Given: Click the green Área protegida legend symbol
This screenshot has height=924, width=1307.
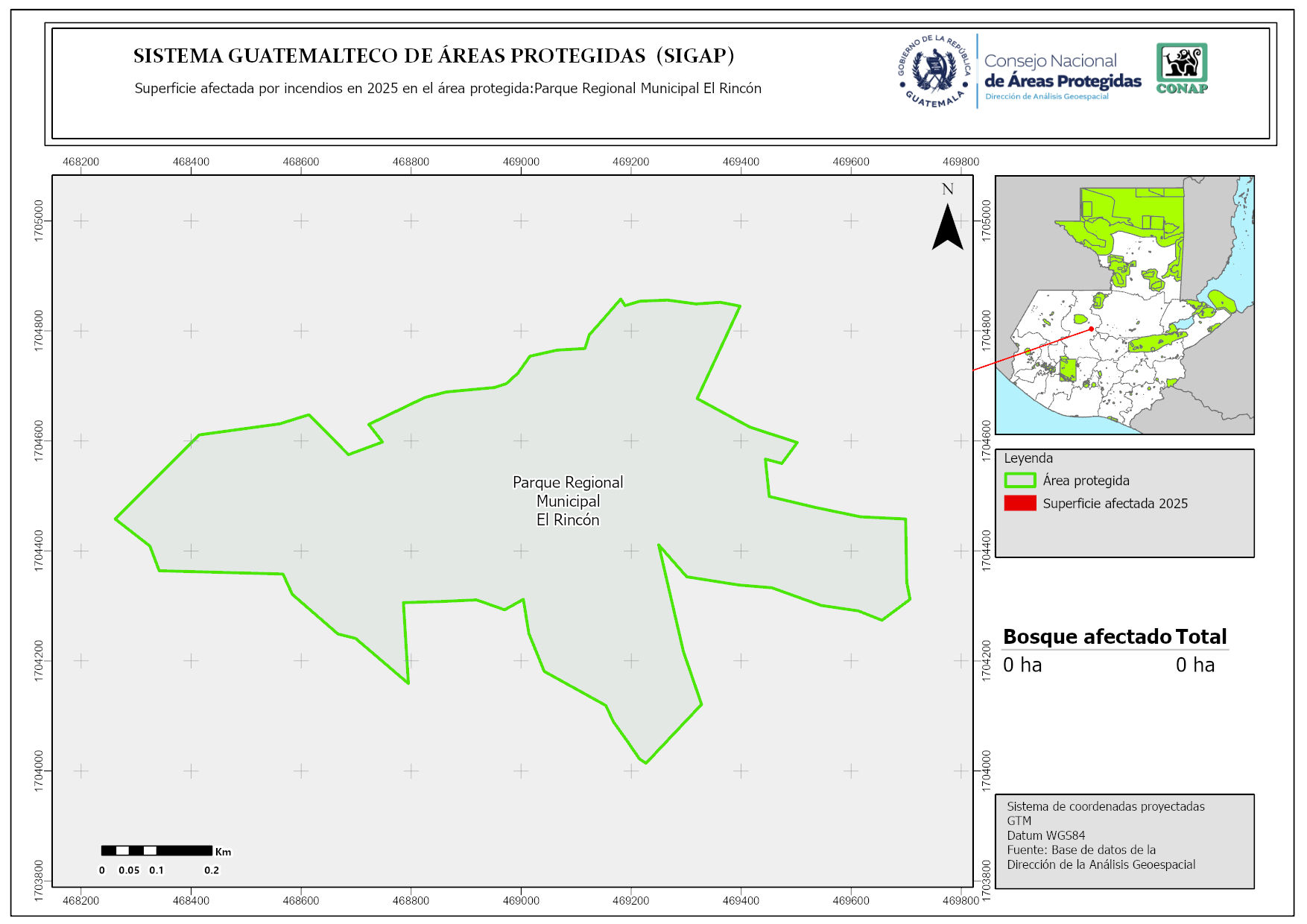Looking at the screenshot, I should pyautogui.click(x=1019, y=481).
